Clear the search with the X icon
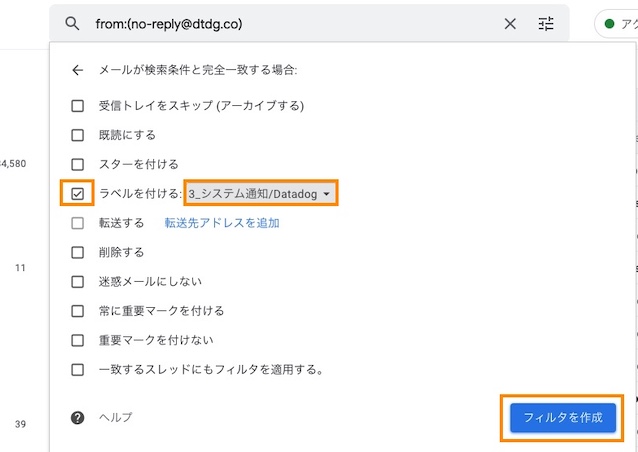Viewport: 638px width, 452px height. pyautogui.click(x=510, y=24)
